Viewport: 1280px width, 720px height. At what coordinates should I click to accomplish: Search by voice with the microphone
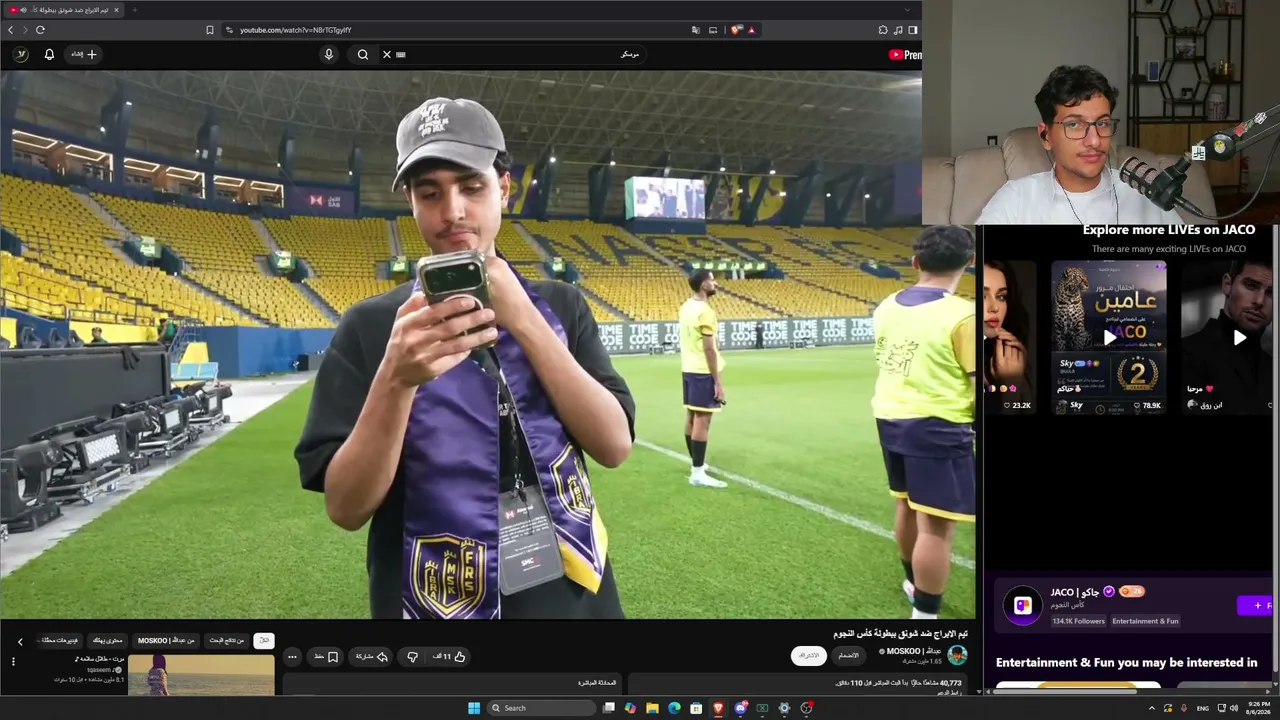(x=328, y=55)
